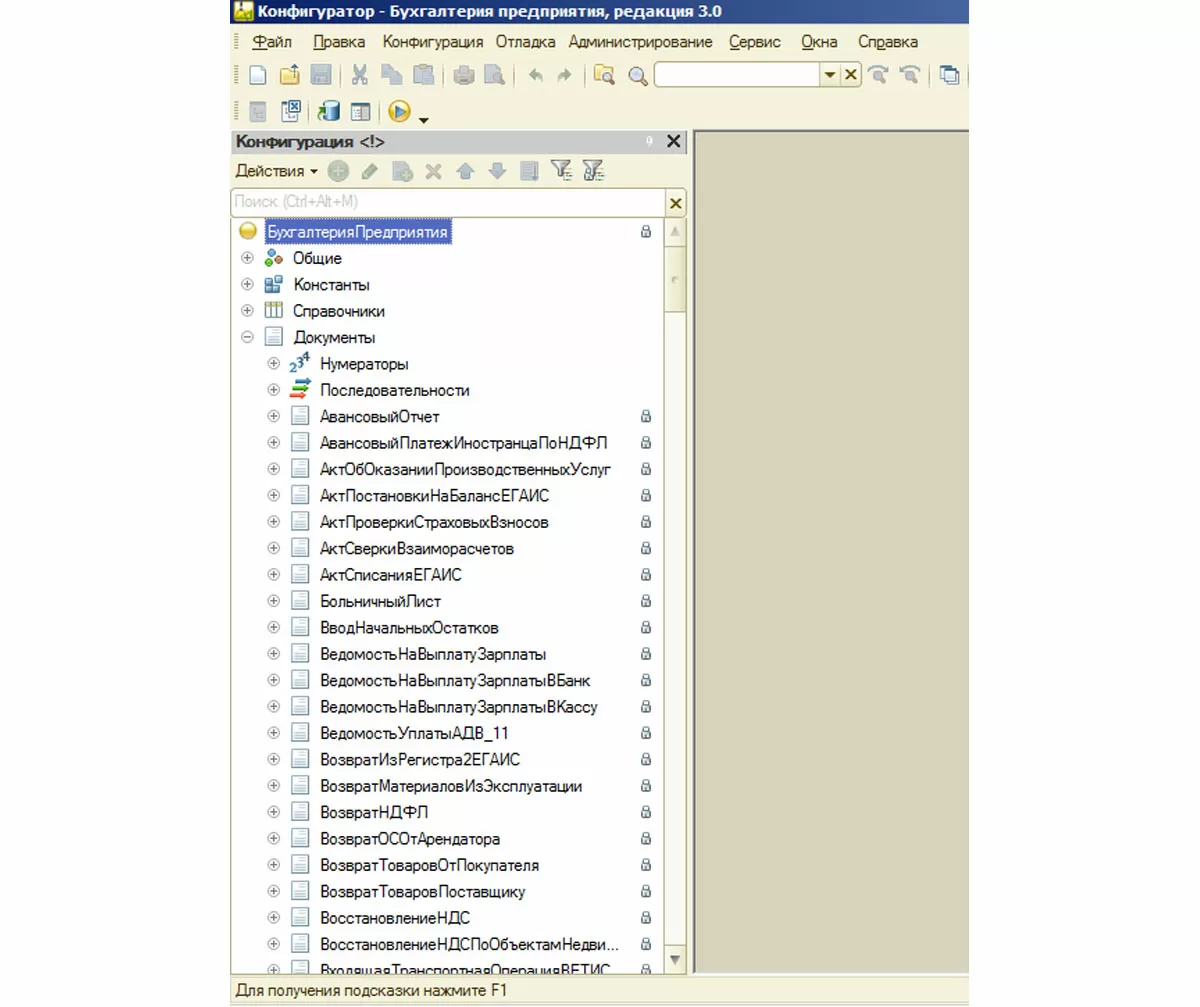Select the БухгалтерияПредприятия root node
Screen dimensions: 1200x1007
[358, 231]
